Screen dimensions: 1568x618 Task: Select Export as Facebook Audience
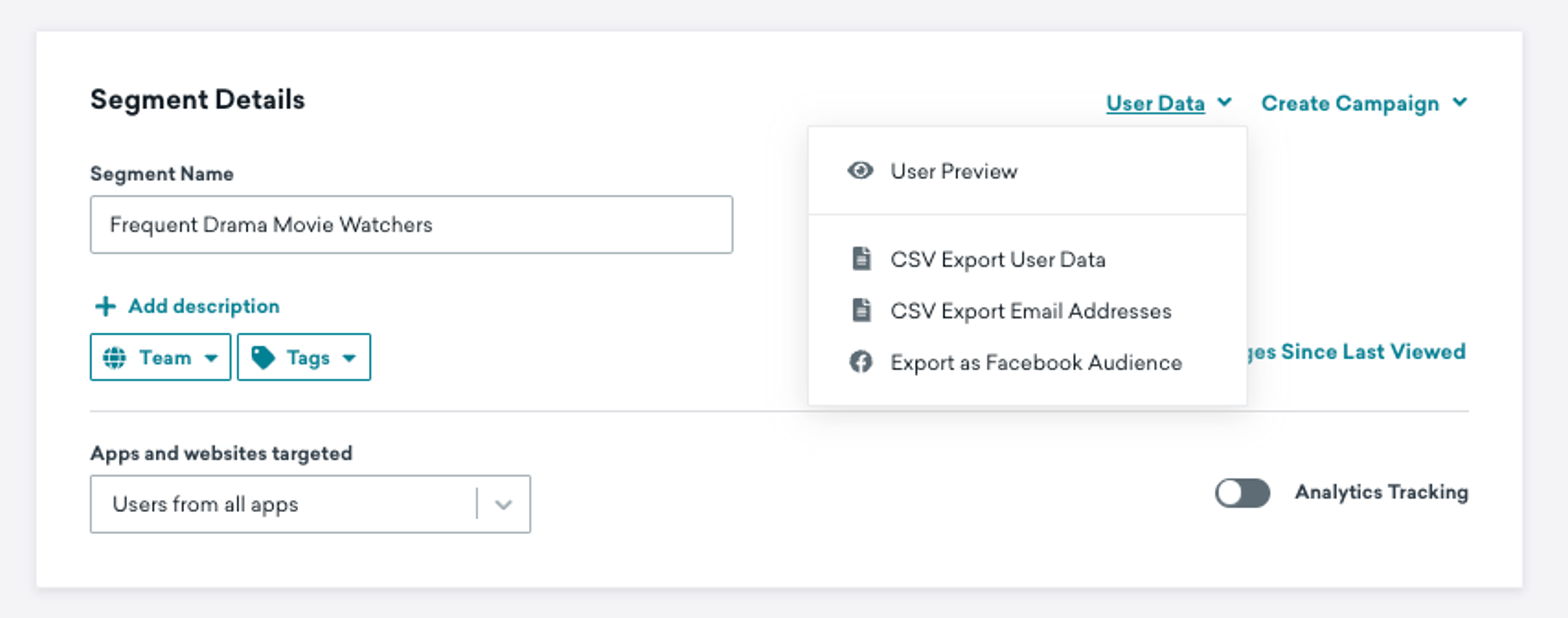pyautogui.click(x=1036, y=363)
